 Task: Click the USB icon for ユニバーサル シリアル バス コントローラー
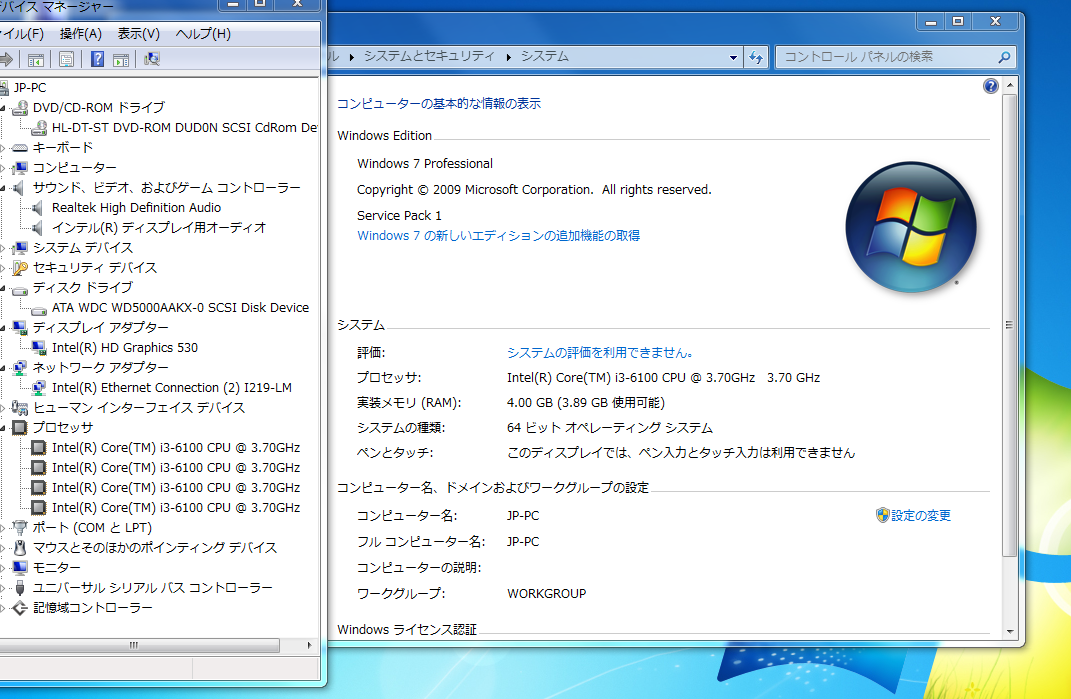pos(20,588)
